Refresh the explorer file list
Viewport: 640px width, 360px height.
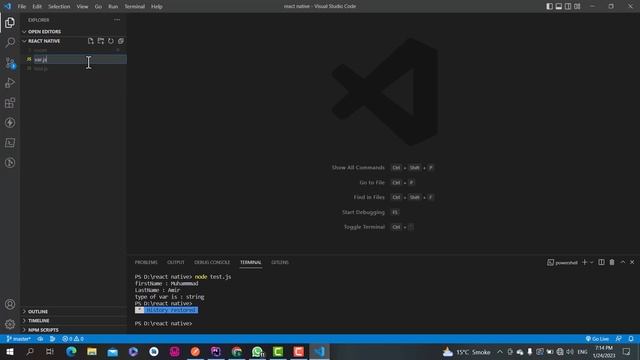(x=111, y=41)
